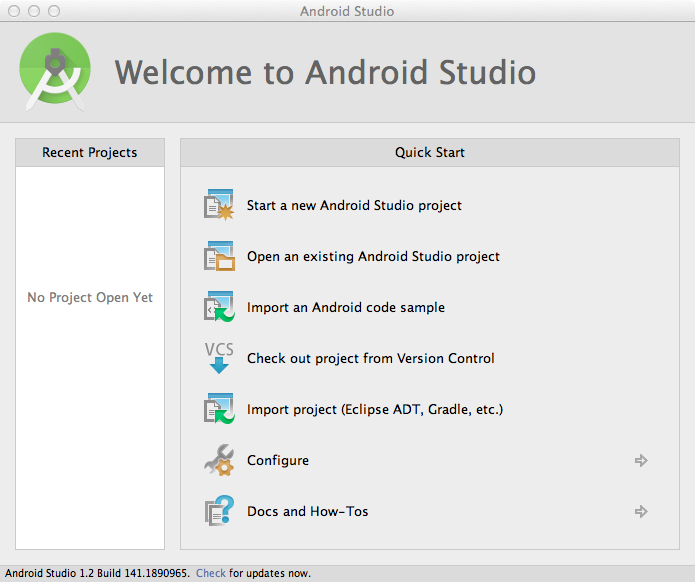Click the Docs and How-Tos question mark icon
The height and width of the screenshot is (582, 695).
pos(219,511)
